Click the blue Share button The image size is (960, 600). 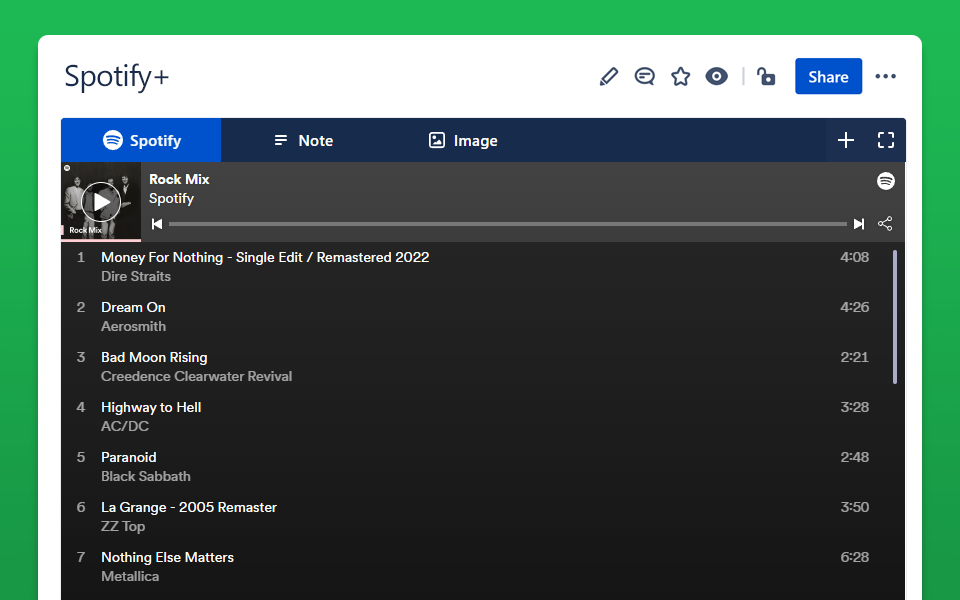pyautogui.click(x=828, y=77)
